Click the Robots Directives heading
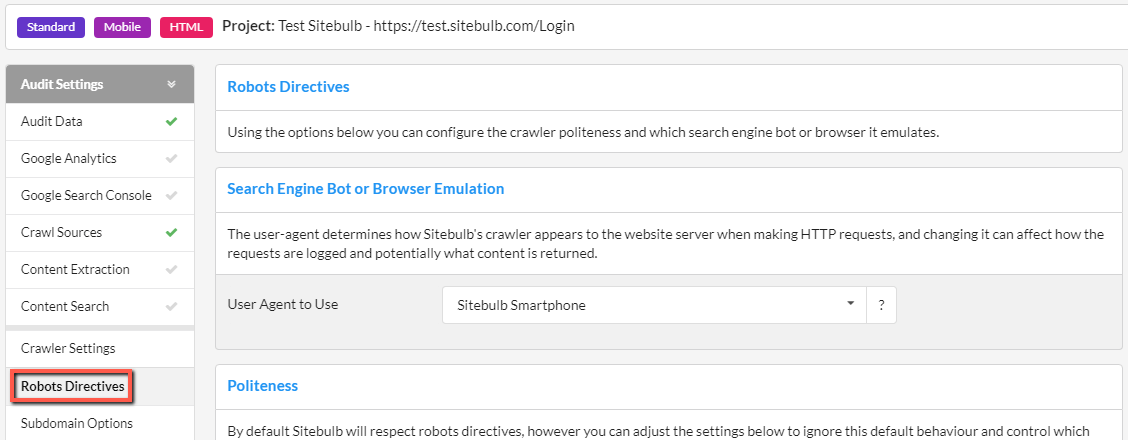The image size is (1128, 440). [288, 87]
